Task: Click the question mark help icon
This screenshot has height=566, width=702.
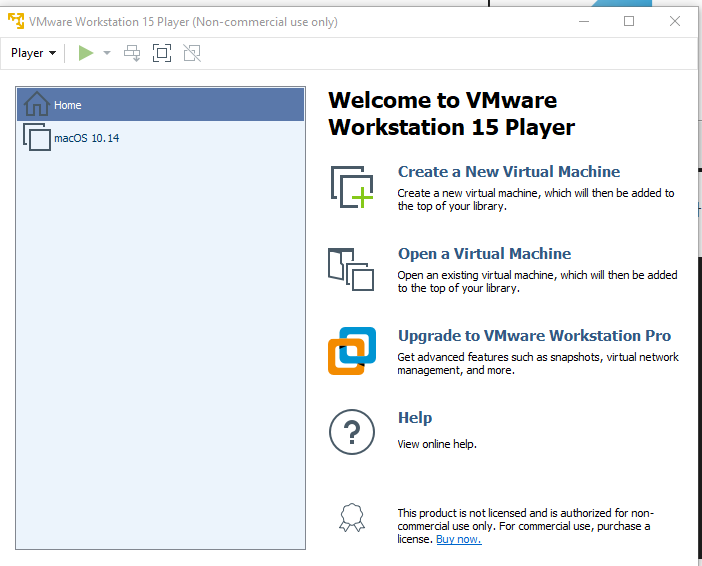Action: [x=352, y=432]
